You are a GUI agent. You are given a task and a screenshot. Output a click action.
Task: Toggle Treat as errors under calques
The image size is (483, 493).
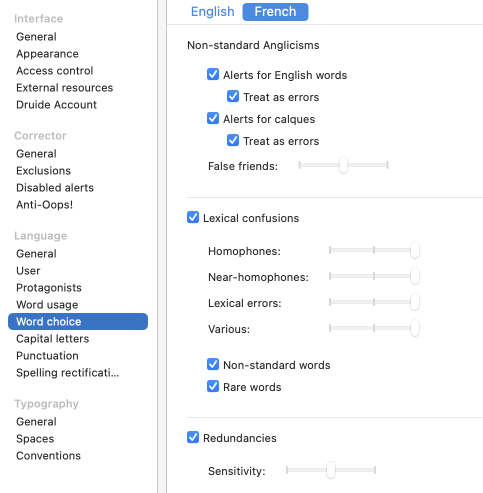[233, 140]
